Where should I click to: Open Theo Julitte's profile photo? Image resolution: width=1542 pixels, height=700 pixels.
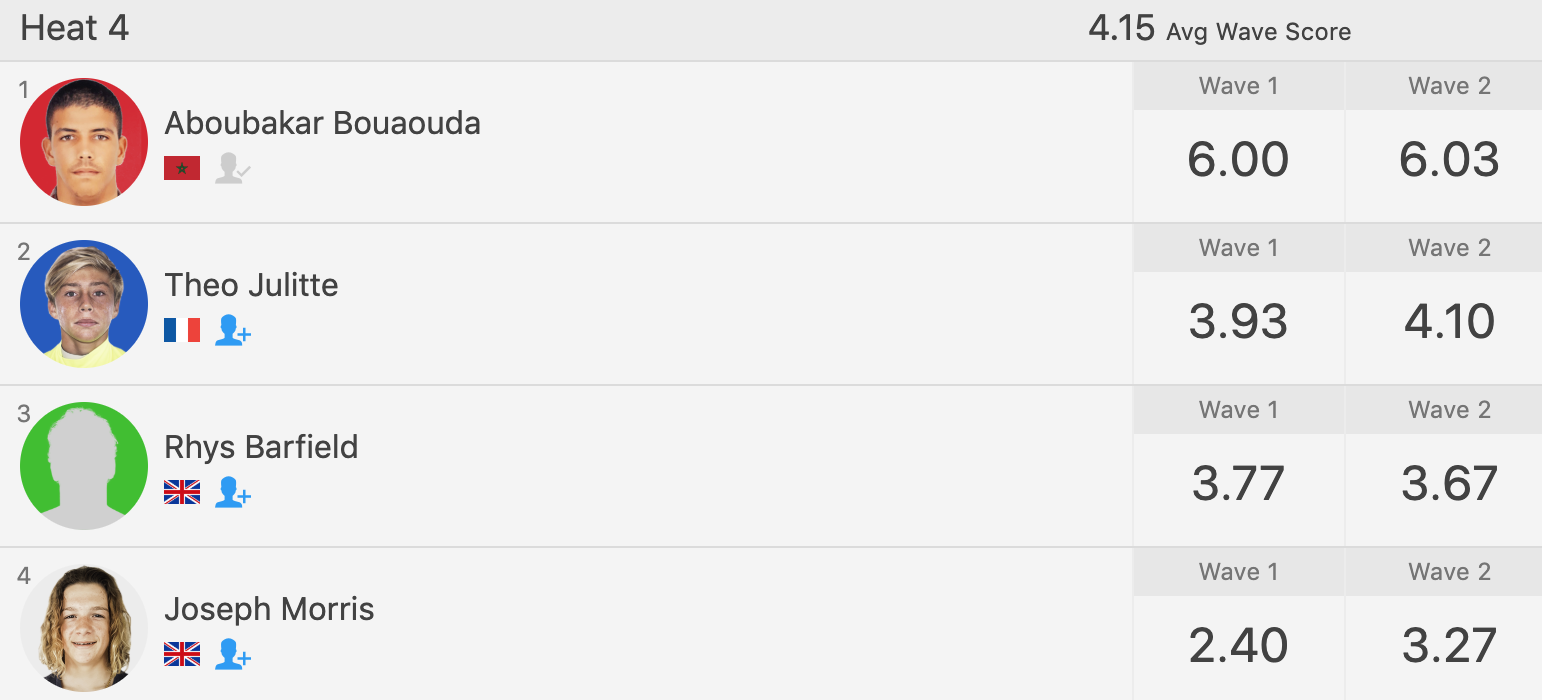(x=84, y=304)
